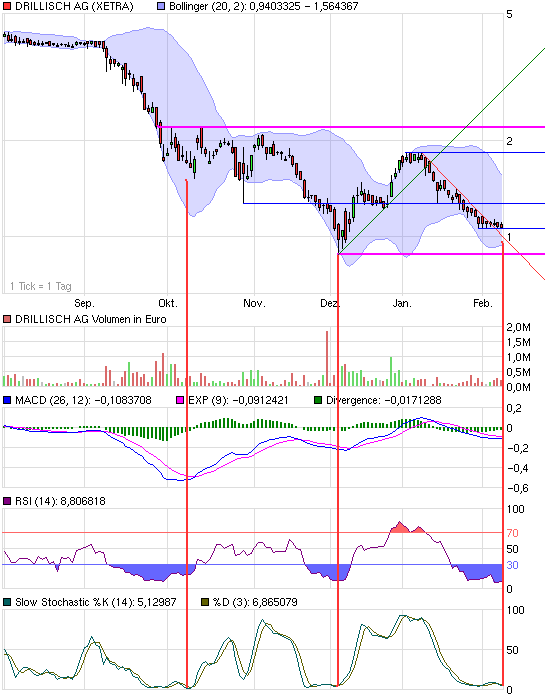Click the MACD axis -0,4 label
545x698 pixels.
[518, 468]
